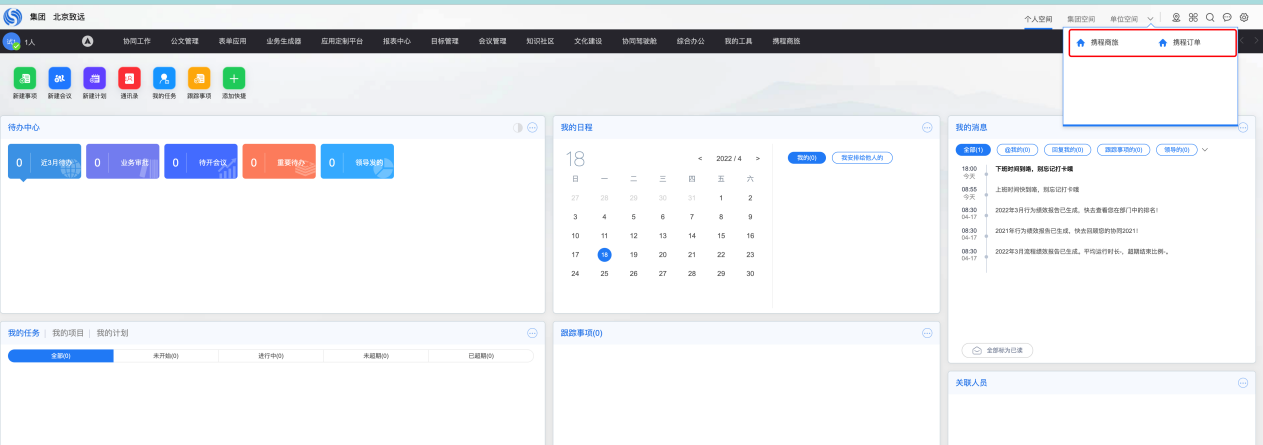Switch to the 我的项目 tab

[68, 333]
